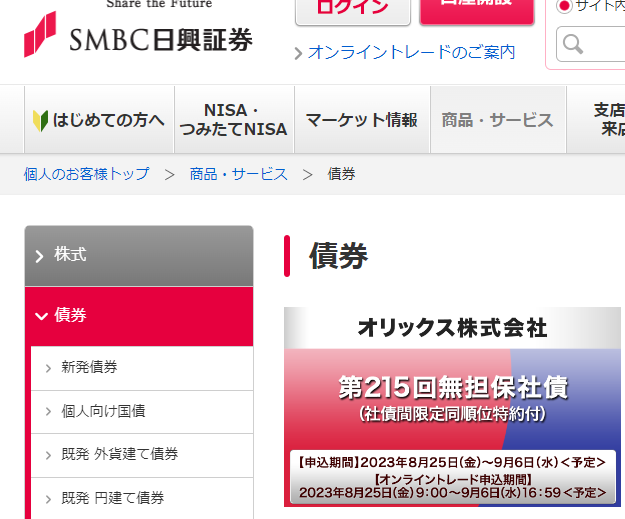
Task: Open 既発 外貨建て債券 in the sidebar
Action: [142, 455]
